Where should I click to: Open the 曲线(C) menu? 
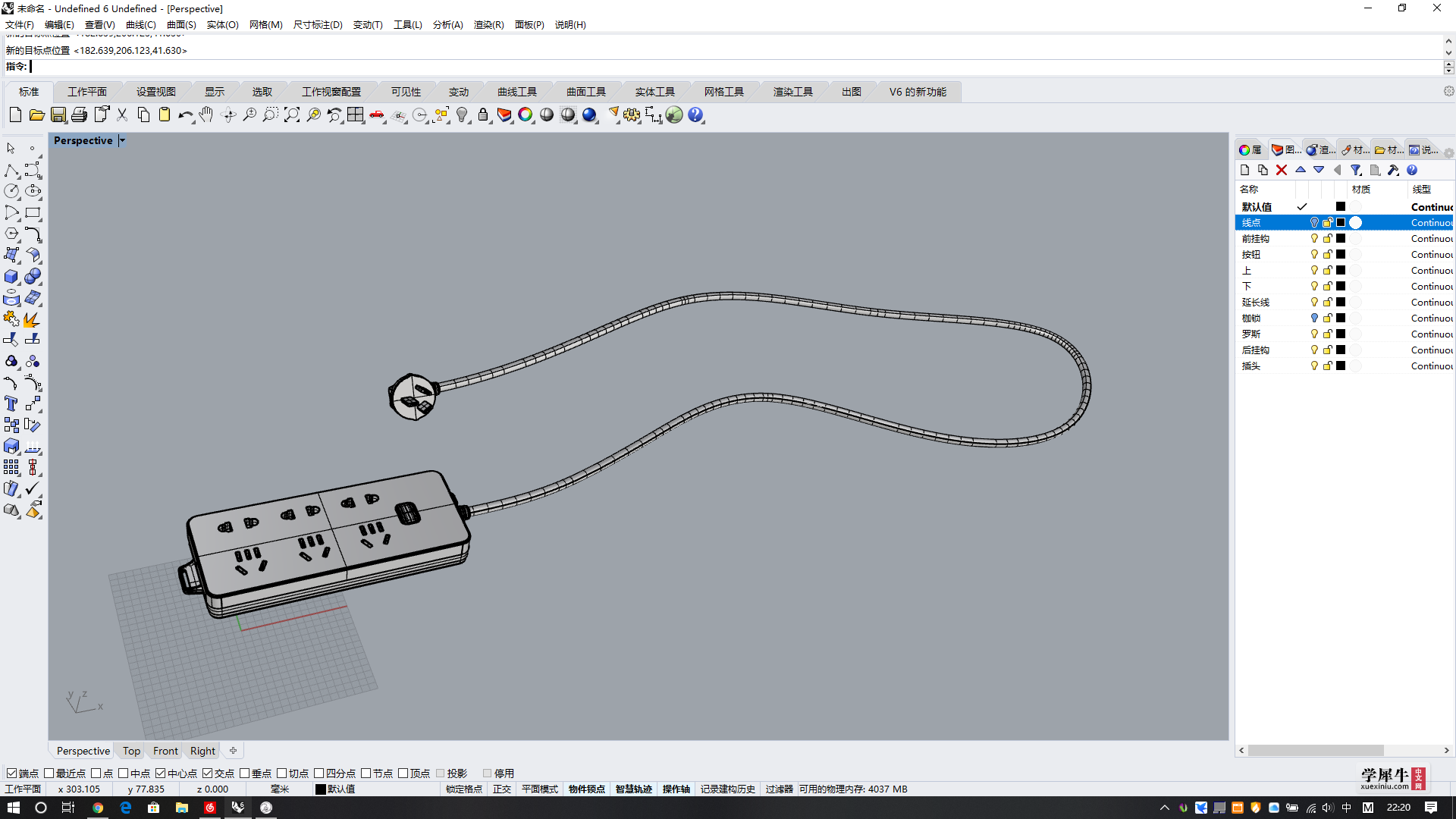click(x=140, y=25)
